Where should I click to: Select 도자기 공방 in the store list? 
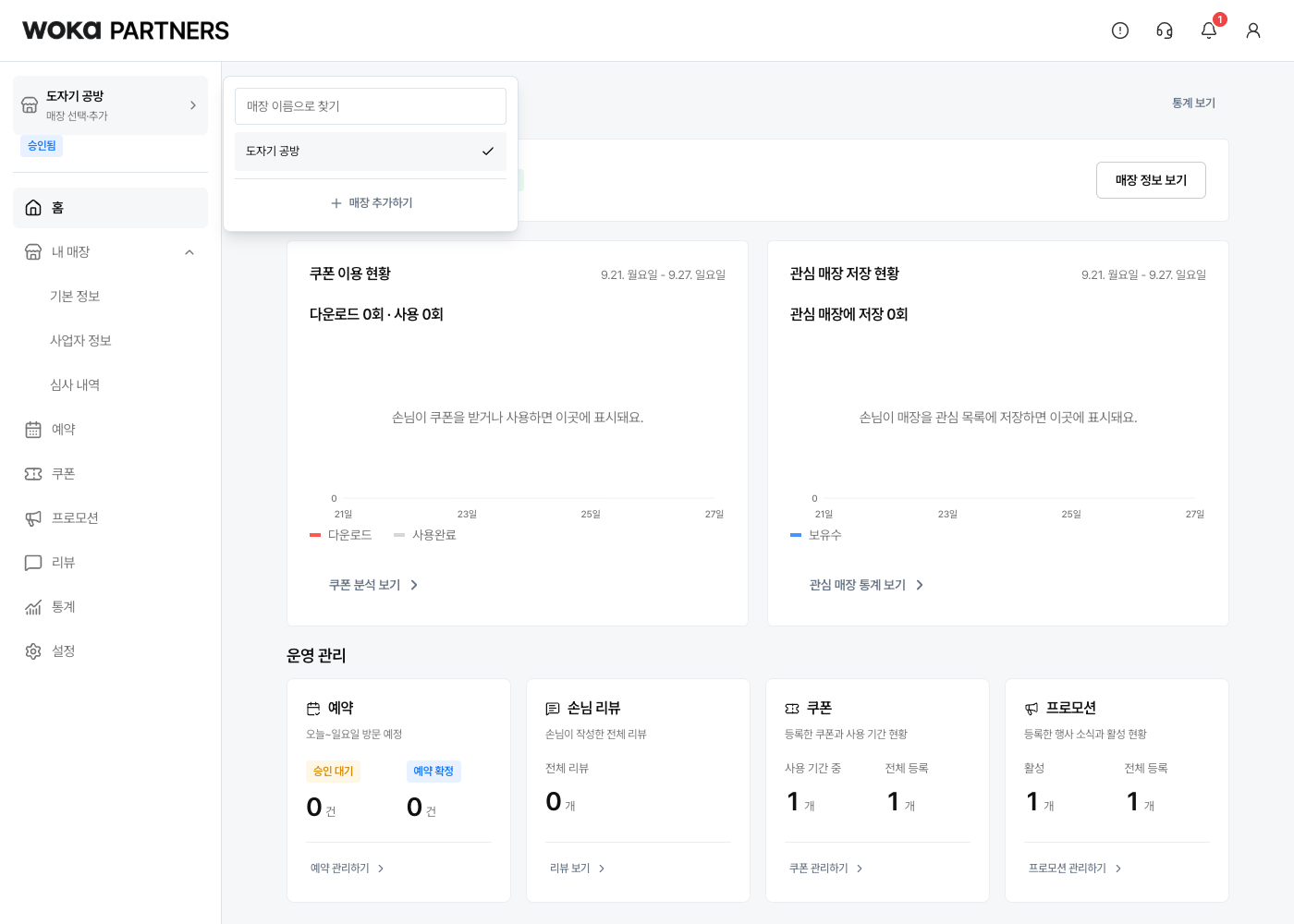(371, 152)
